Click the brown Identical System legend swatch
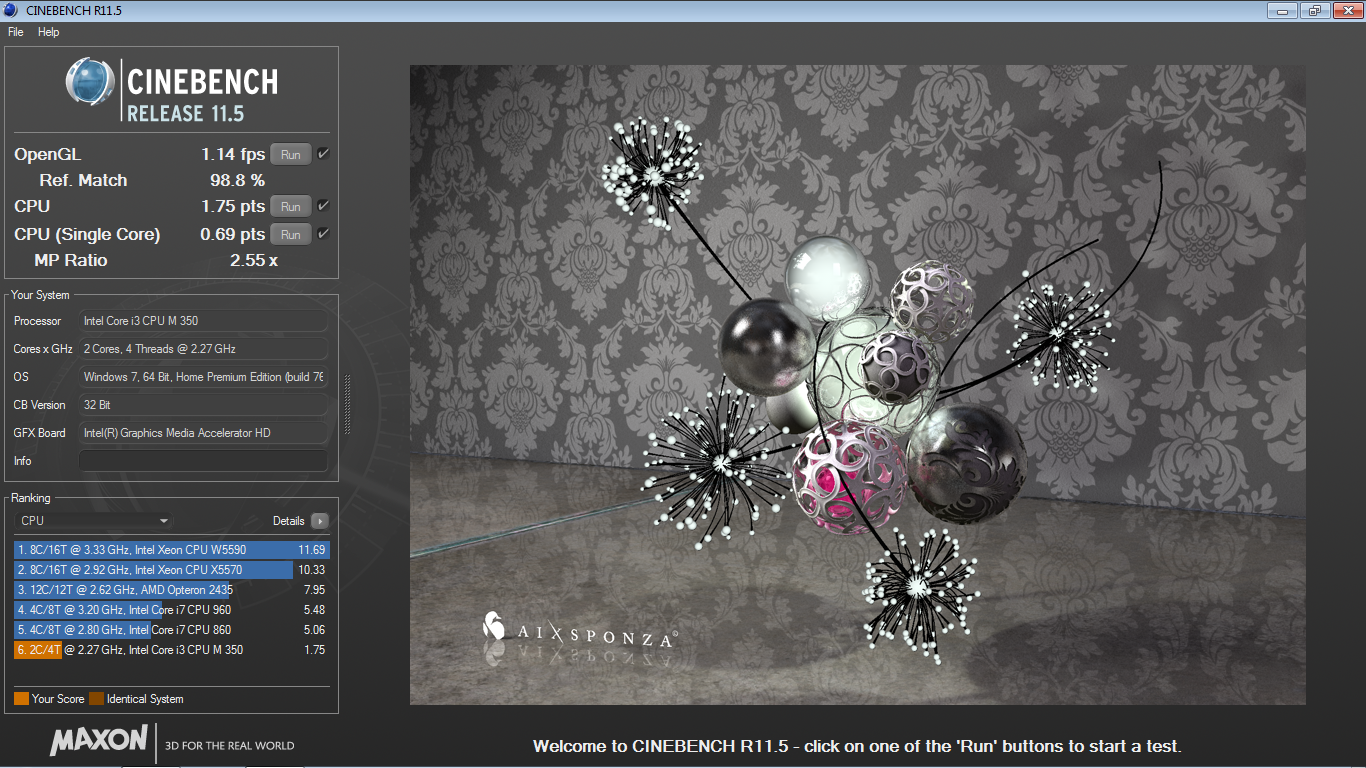 [96, 699]
